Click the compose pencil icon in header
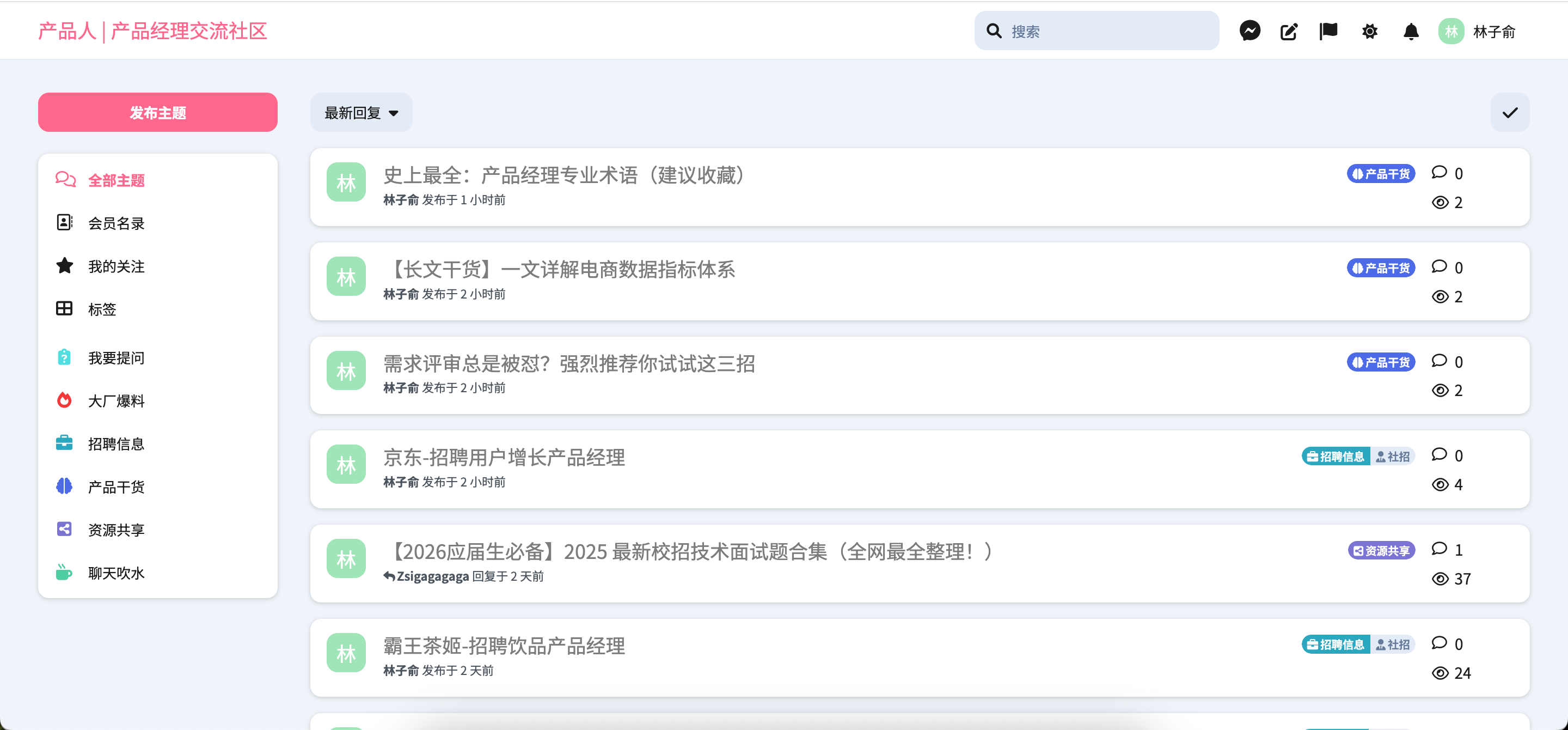The height and width of the screenshot is (730, 1568). [1289, 31]
